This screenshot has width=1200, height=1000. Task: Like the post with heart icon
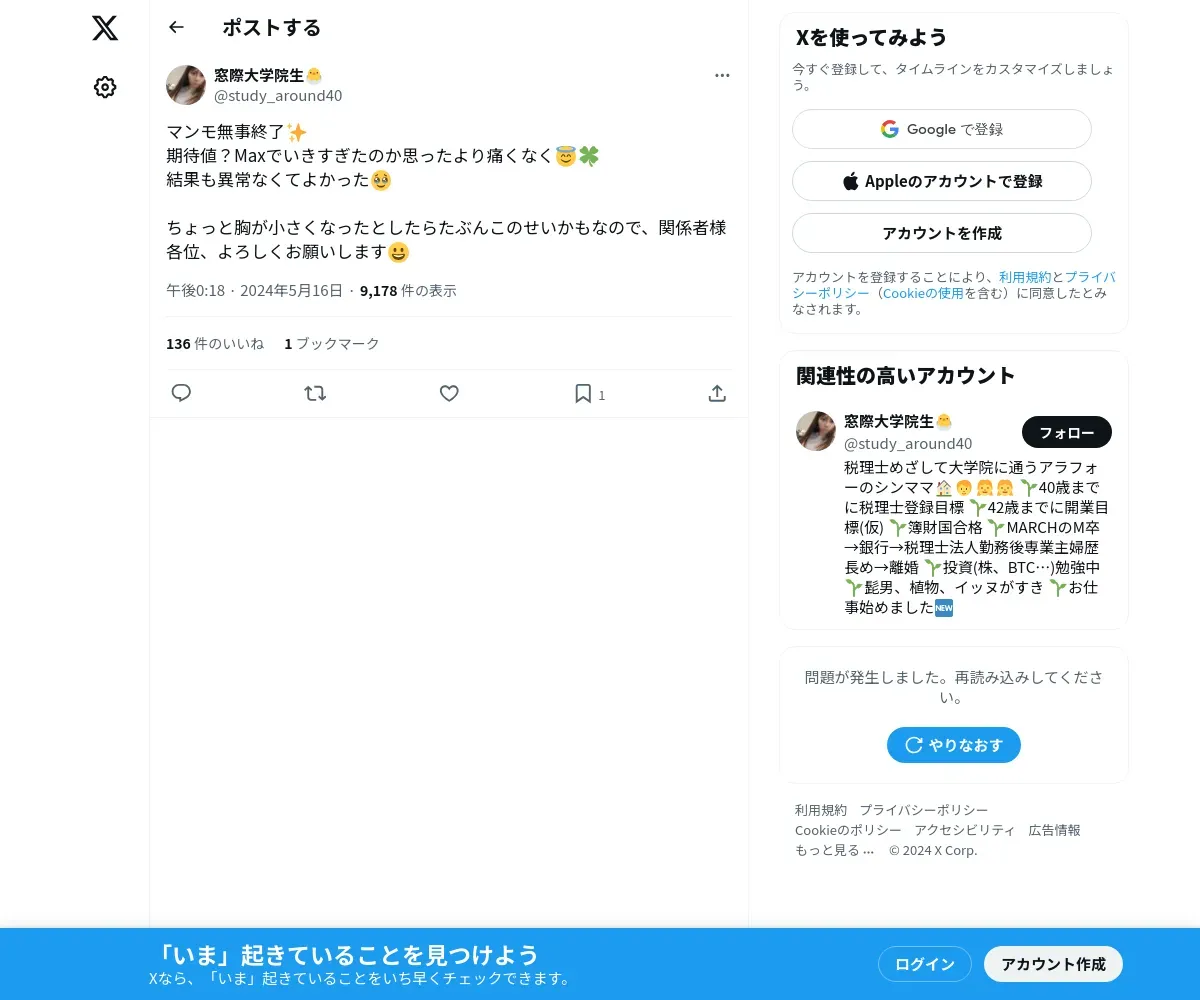click(x=449, y=393)
